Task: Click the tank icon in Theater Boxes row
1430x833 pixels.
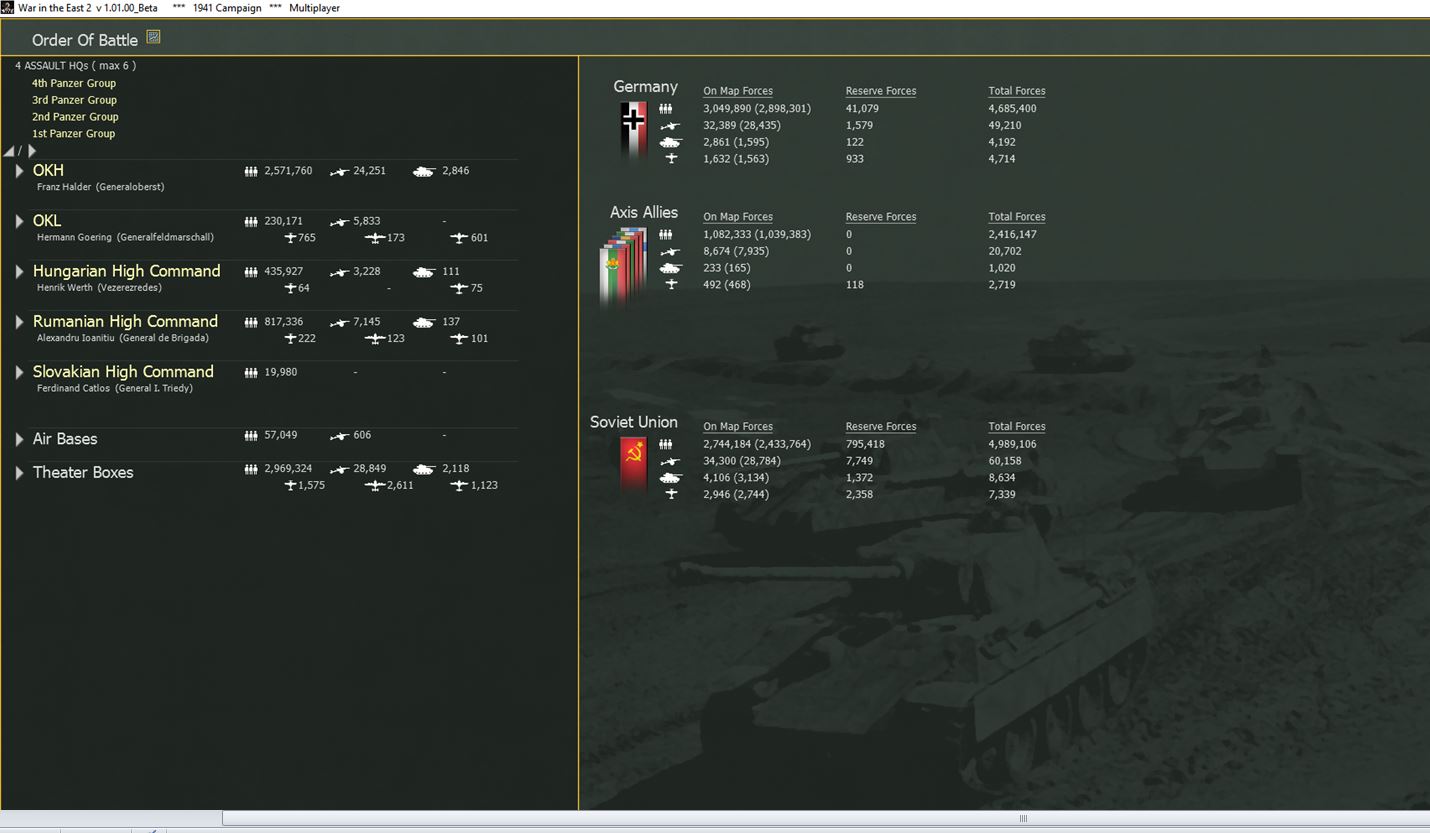Action: pyautogui.click(x=424, y=469)
